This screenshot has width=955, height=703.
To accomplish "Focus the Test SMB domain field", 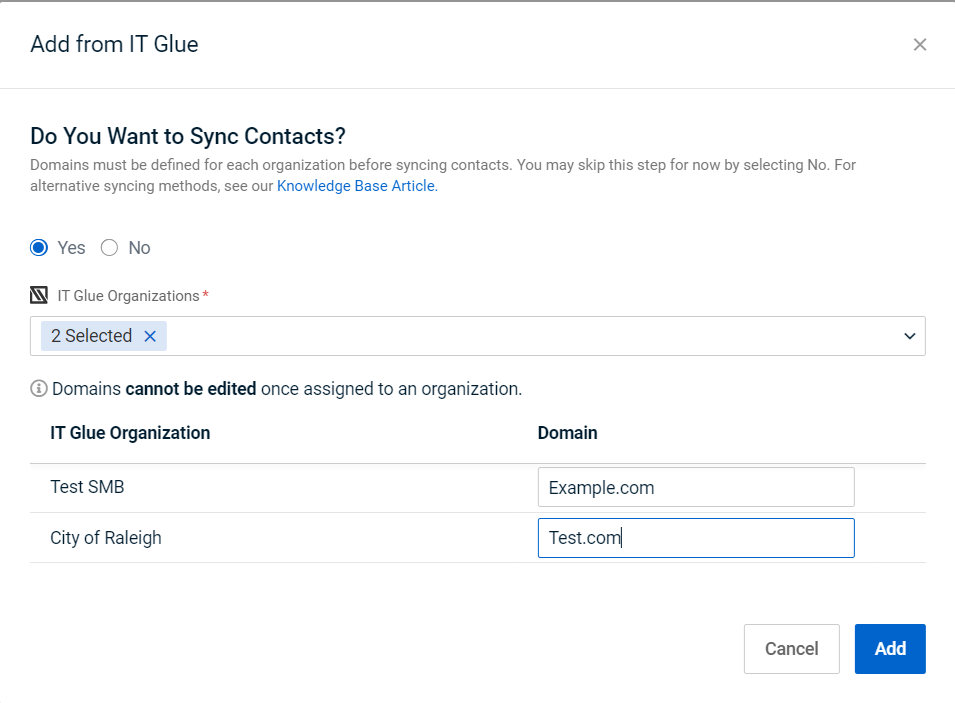I will pyautogui.click(x=696, y=487).
